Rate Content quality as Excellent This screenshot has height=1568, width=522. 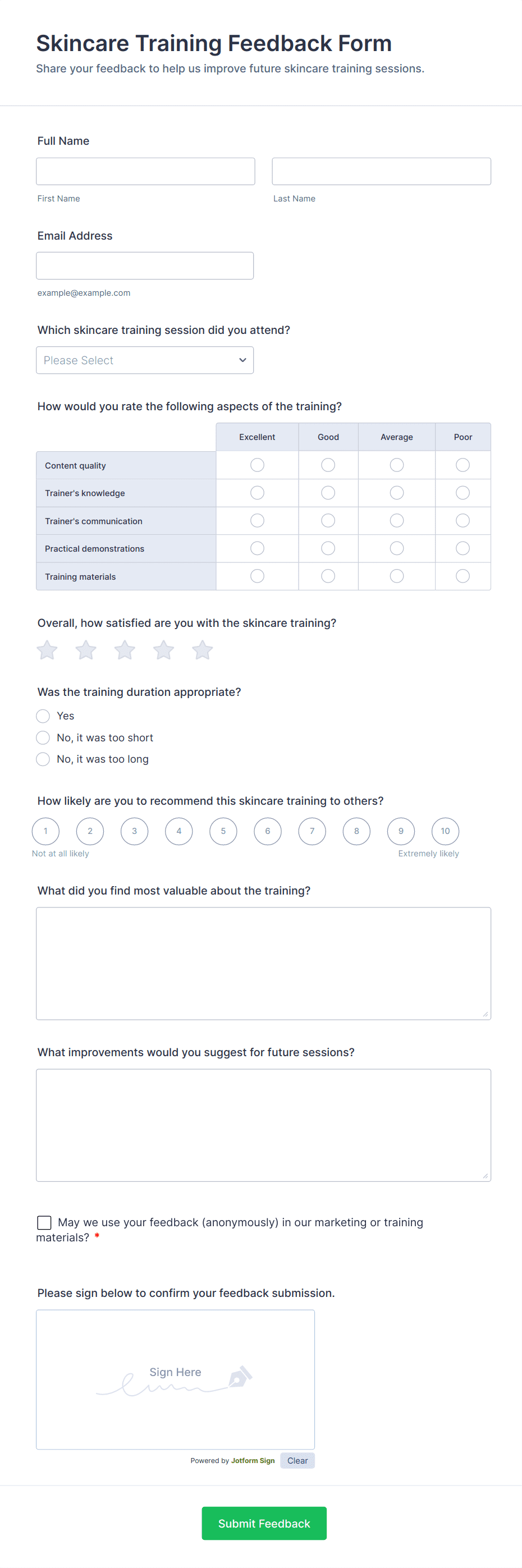pyautogui.click(x=257, y=465)
